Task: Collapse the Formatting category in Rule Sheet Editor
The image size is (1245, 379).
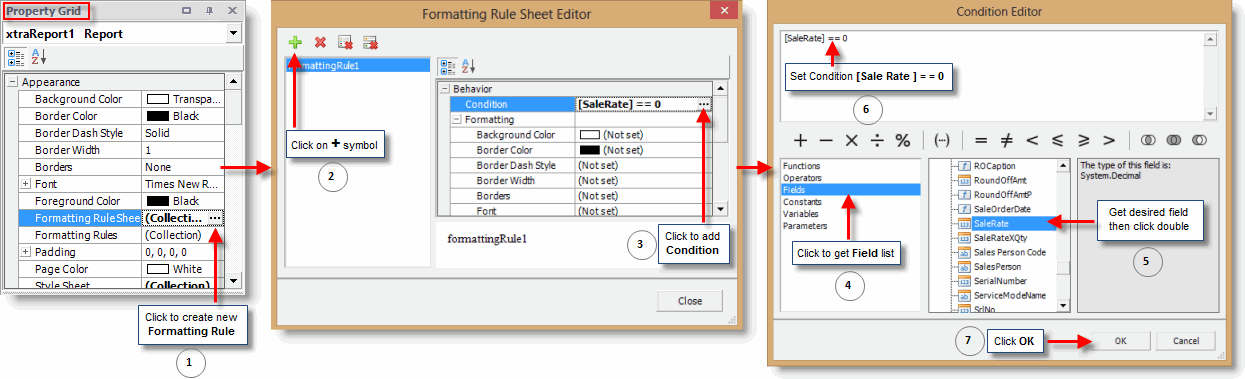Action: [x=457, y=119]
